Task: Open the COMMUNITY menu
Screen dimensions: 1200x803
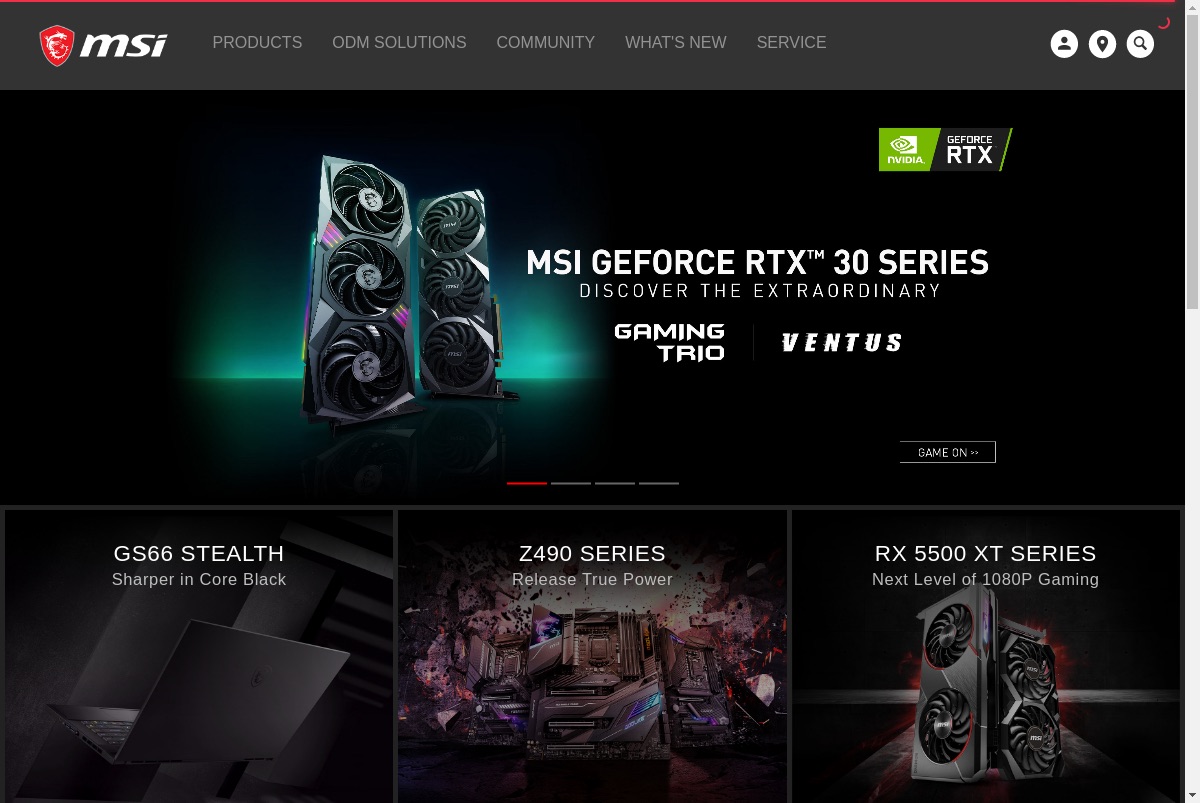Action: click(545, 43)
